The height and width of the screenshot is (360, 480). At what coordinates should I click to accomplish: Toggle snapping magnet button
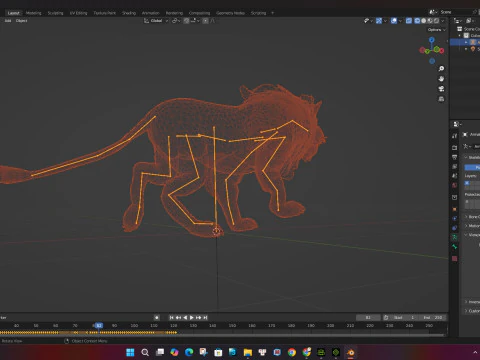[x=187, y=21]
